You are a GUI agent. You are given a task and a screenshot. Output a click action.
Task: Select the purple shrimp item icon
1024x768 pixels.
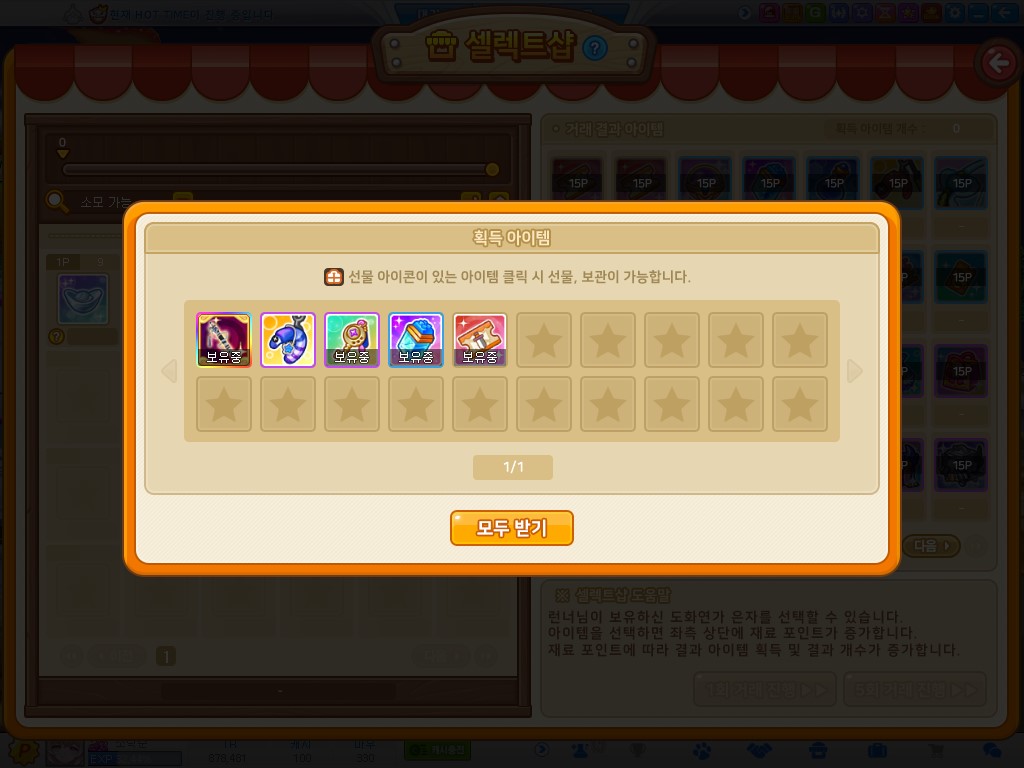287,340
